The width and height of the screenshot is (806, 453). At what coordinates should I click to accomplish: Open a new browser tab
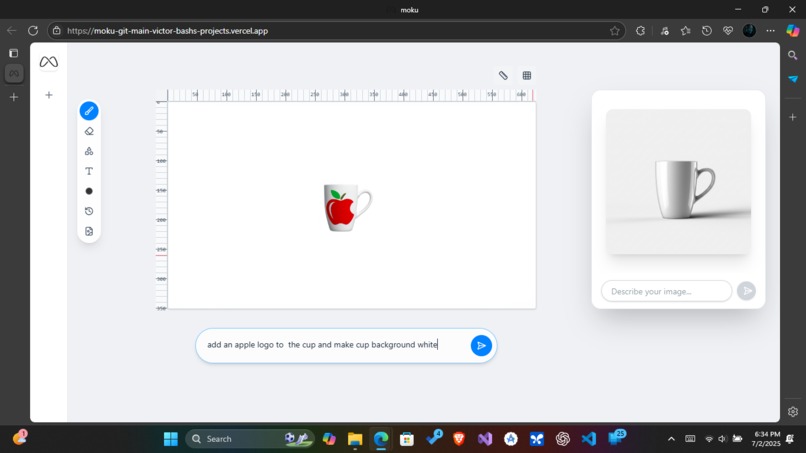(x=14, y=97)
